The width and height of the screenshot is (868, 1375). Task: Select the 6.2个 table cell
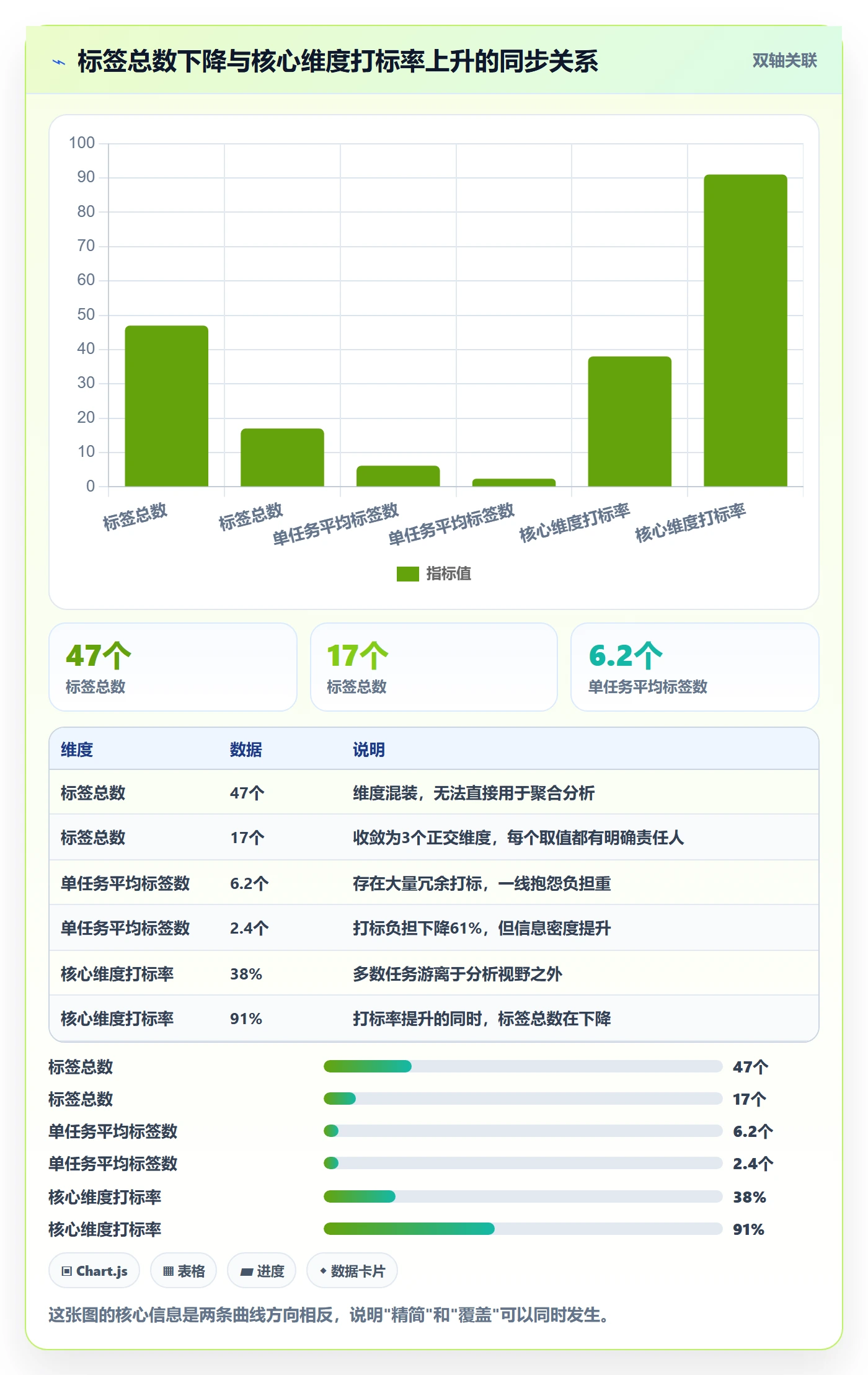(249, 883)
